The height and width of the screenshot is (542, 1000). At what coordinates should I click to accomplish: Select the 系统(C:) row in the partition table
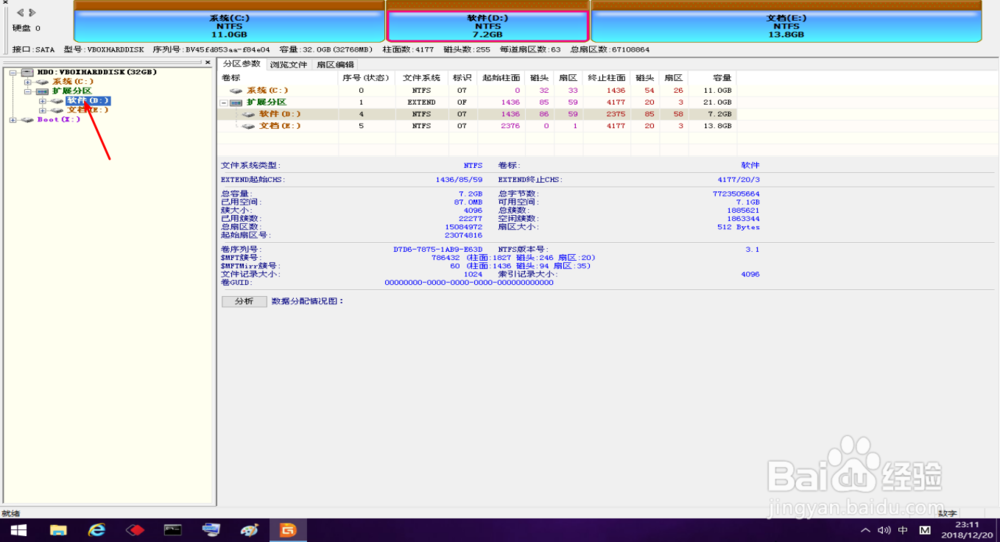(477, 91)
